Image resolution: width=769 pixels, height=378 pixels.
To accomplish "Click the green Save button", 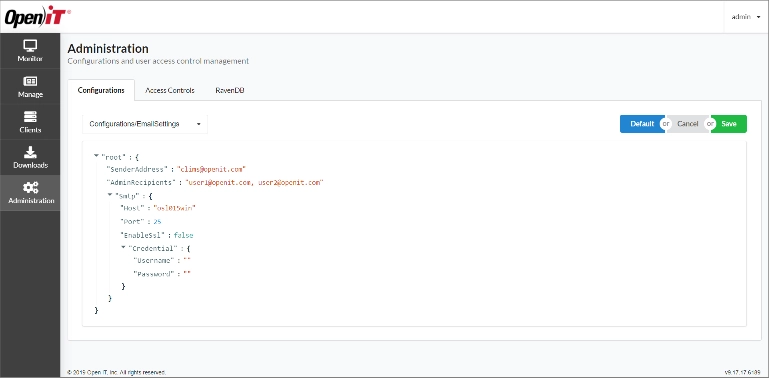I will (x=729, y=124).
